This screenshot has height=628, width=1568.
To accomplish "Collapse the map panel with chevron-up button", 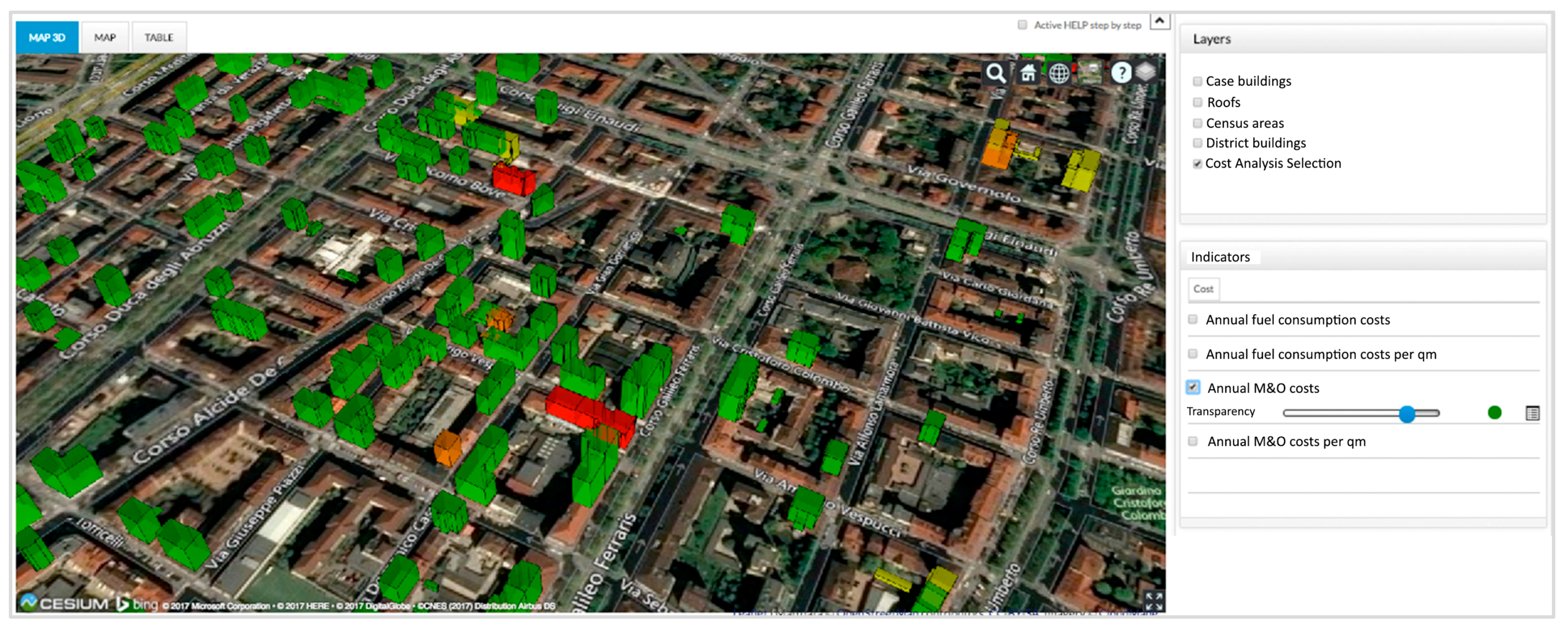I will click(1160, 21).
